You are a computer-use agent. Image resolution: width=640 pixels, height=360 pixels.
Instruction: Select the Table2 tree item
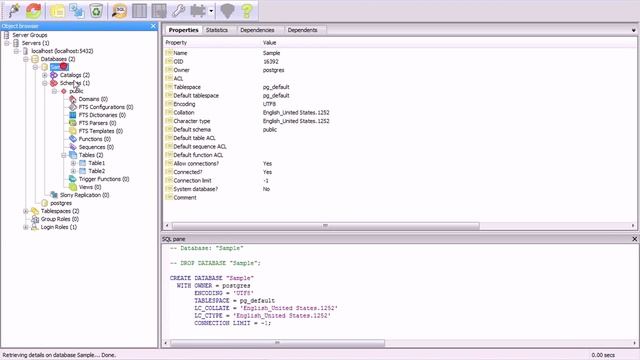click(x=96, y=171)
